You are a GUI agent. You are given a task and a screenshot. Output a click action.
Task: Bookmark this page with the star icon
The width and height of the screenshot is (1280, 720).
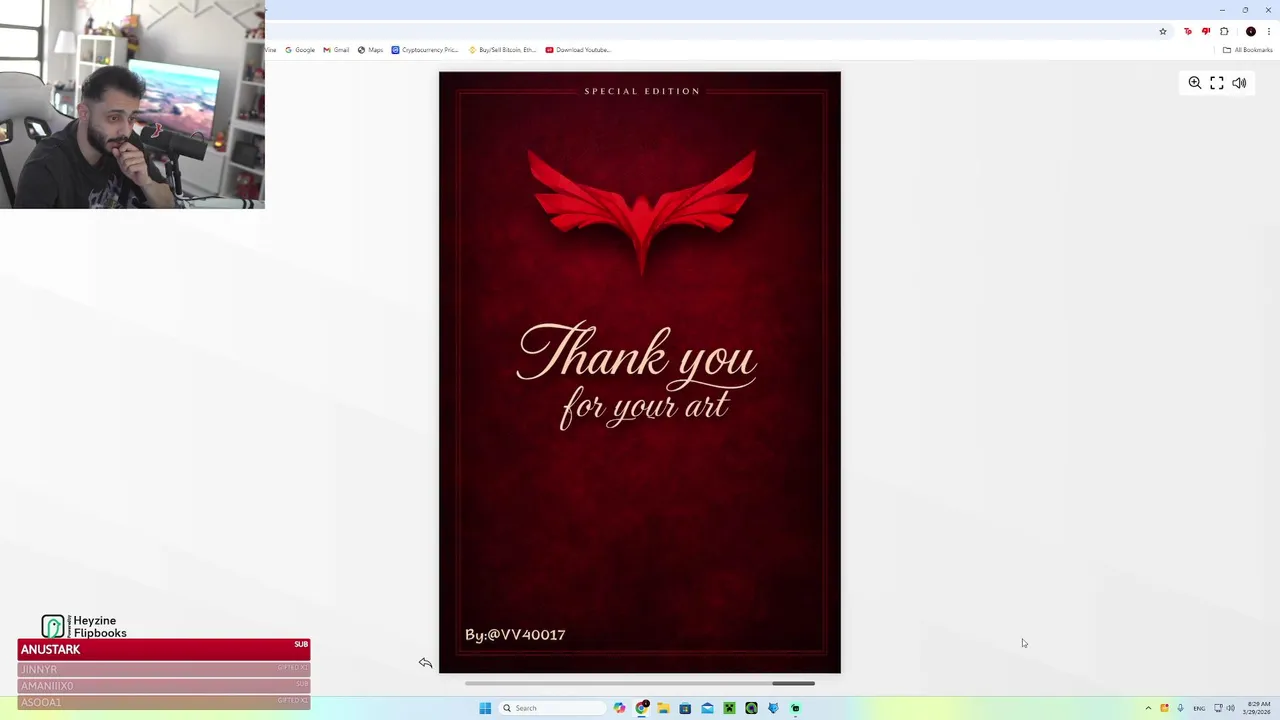1162,32
